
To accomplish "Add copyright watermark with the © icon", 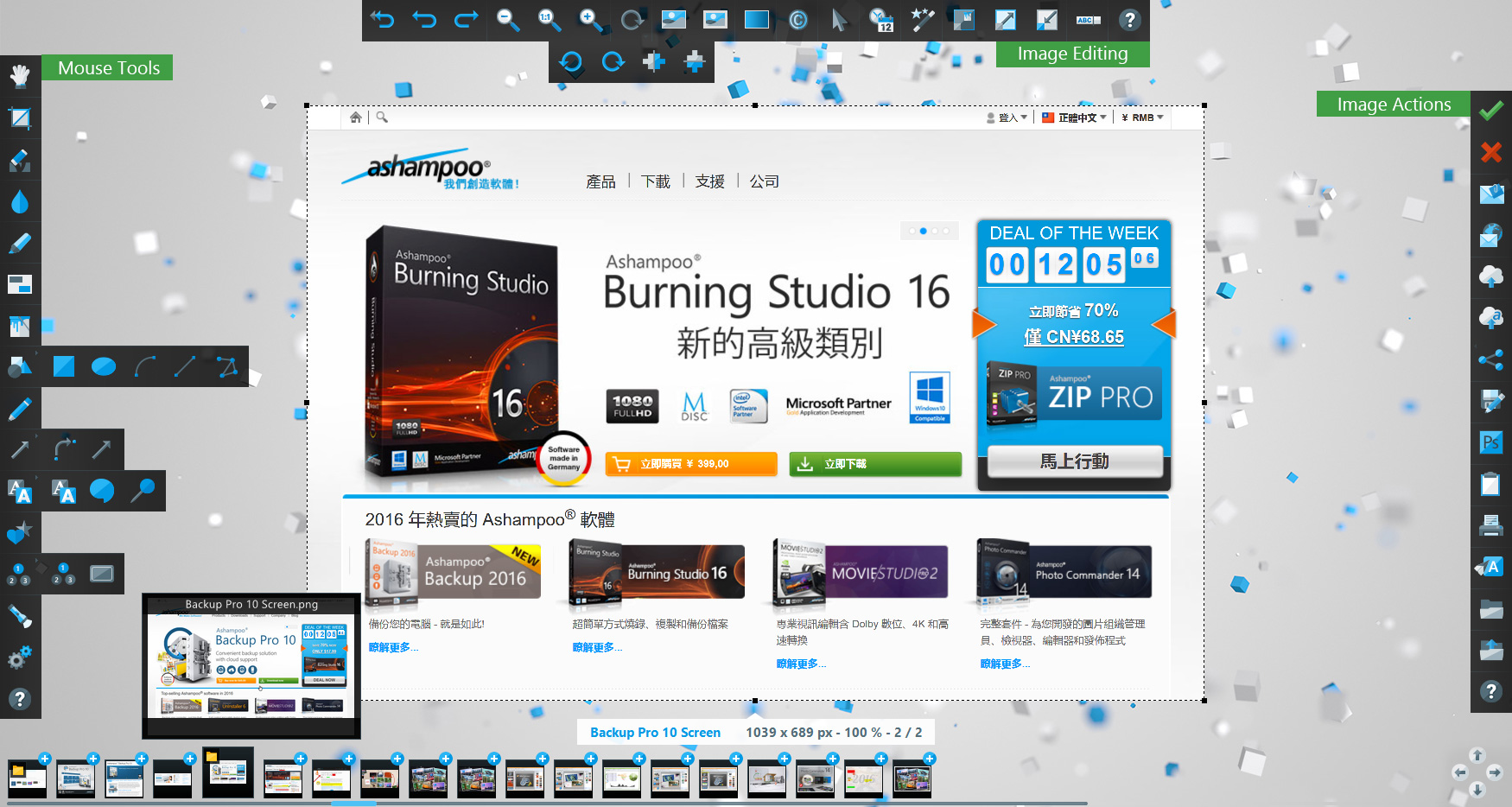I will (797, 20).
